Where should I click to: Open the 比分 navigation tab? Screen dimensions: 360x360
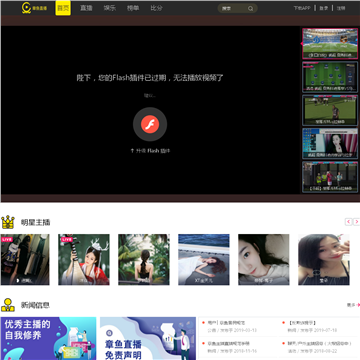(x=156, y=8)
